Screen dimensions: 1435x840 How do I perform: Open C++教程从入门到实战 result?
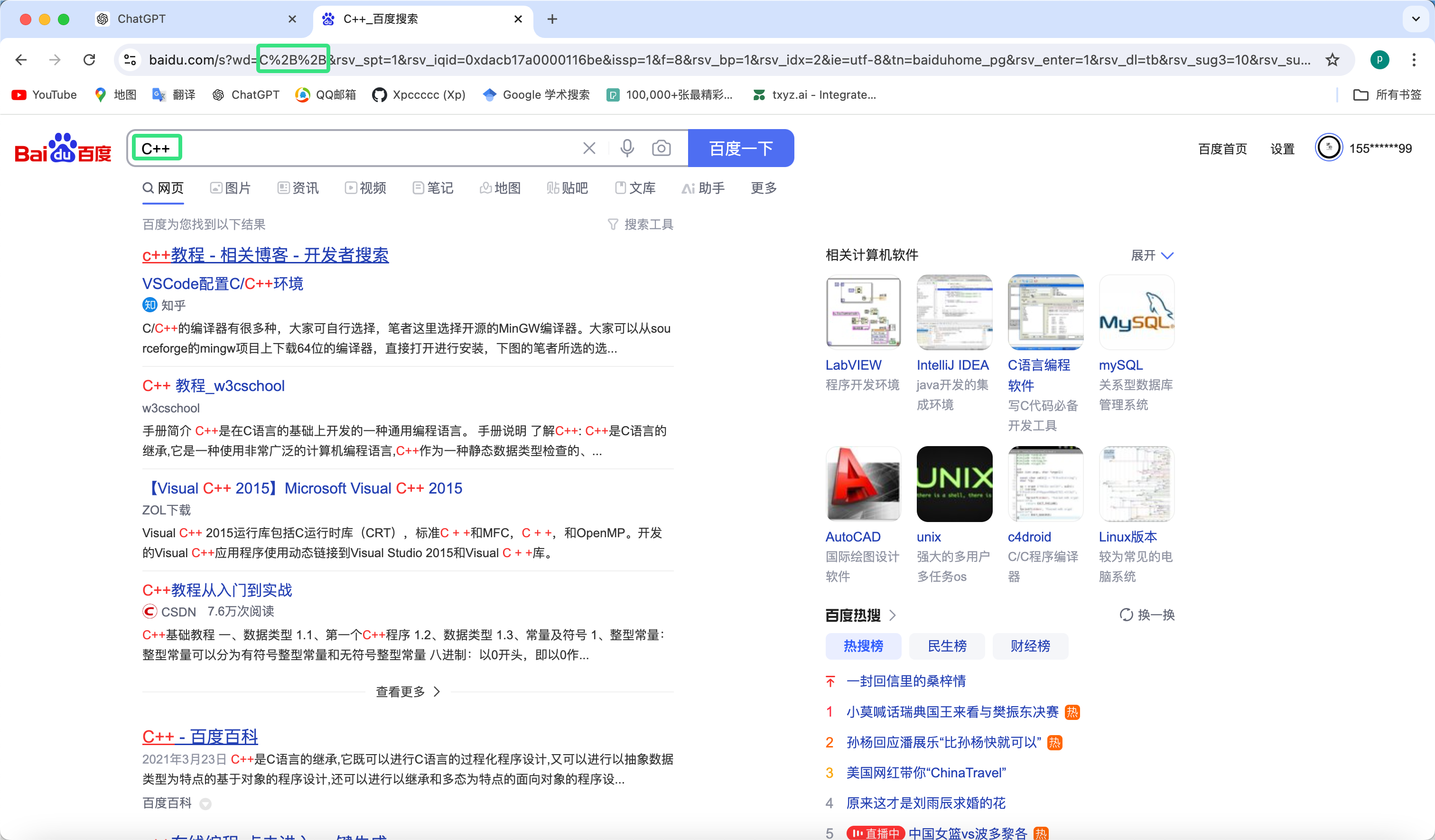click(x=217, y=590)
